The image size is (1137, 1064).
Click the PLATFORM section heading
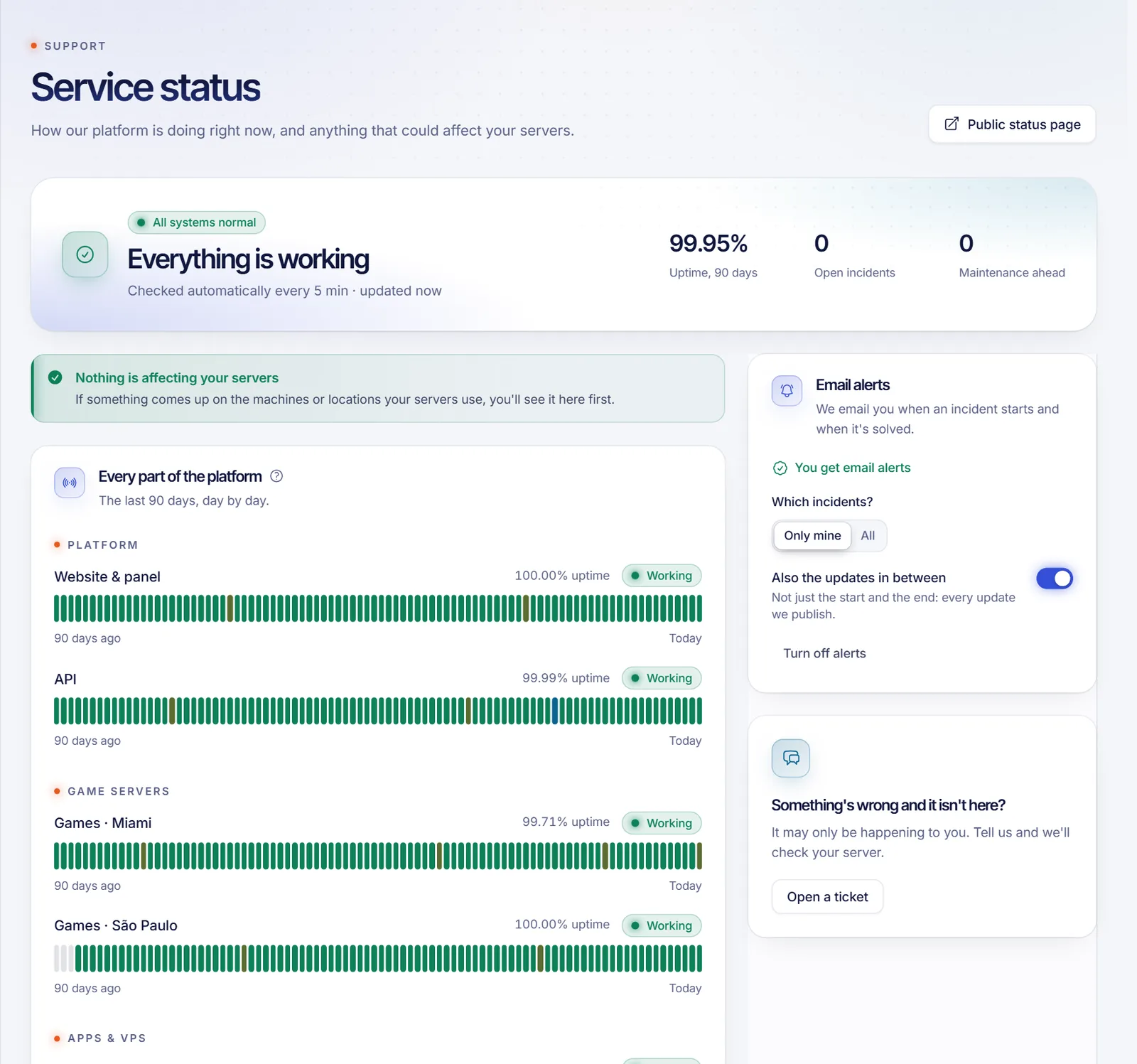[103, 545]
